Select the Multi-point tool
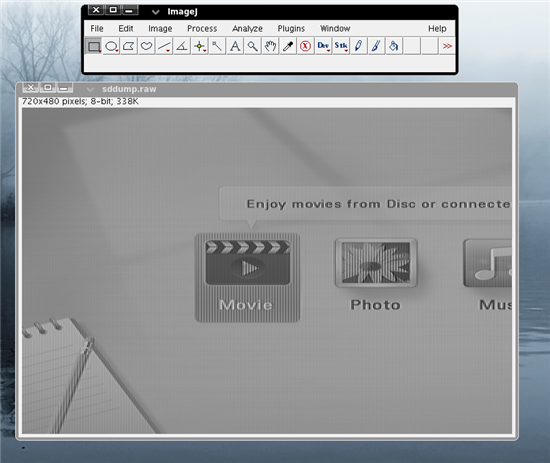Screen dimensions: 550x463 200,46
